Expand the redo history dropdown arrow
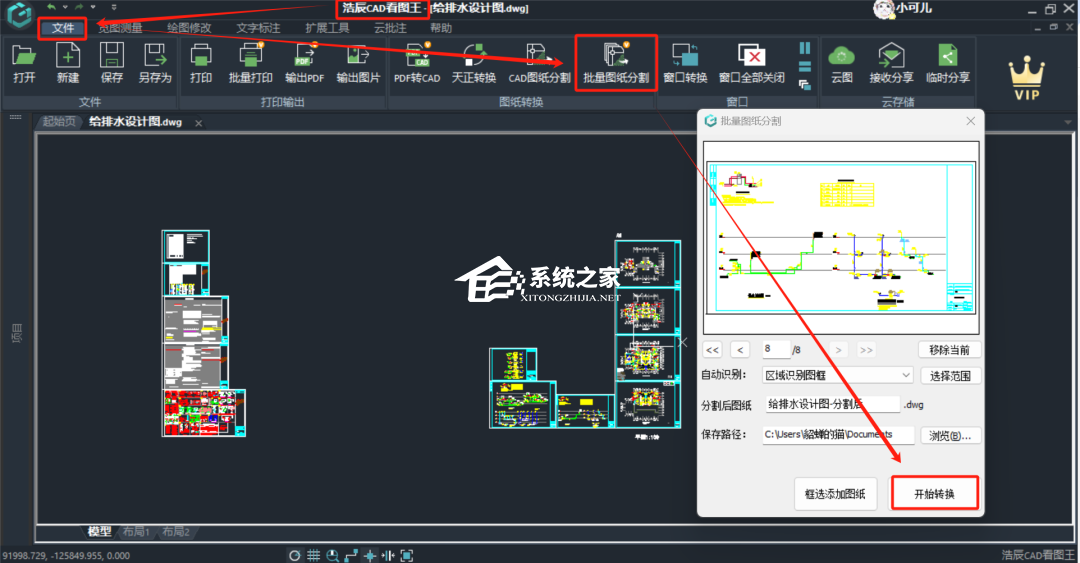Screen dimensions: 1080x563 (x=92, y=7)
